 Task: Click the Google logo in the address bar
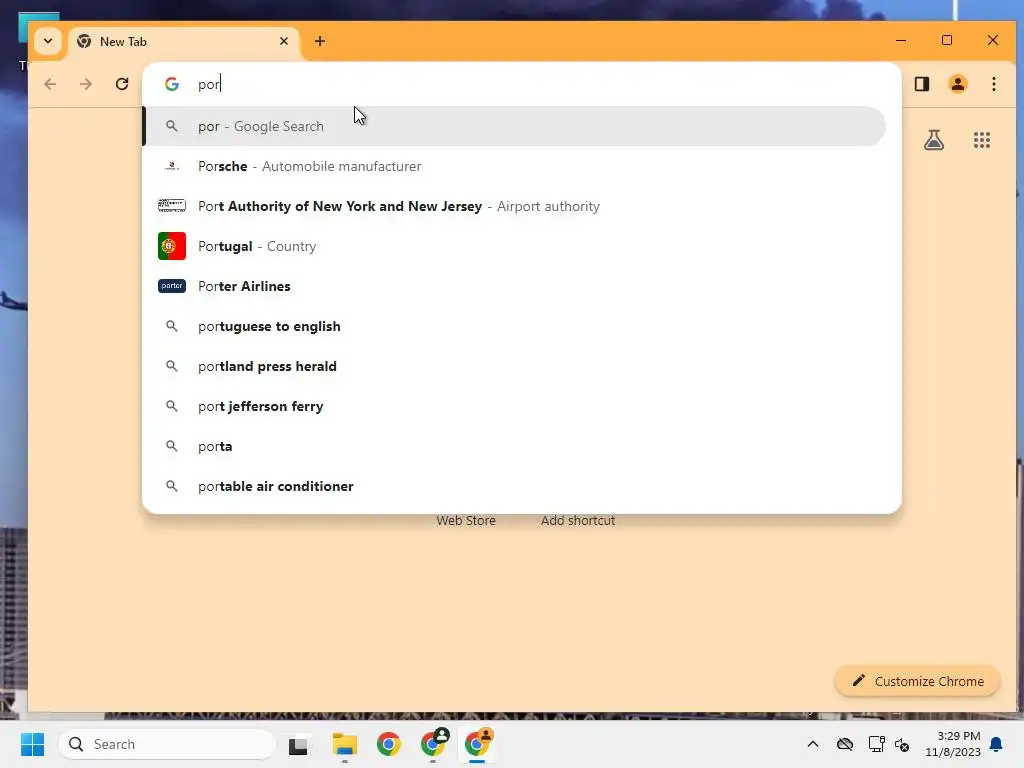coord(172,84)
